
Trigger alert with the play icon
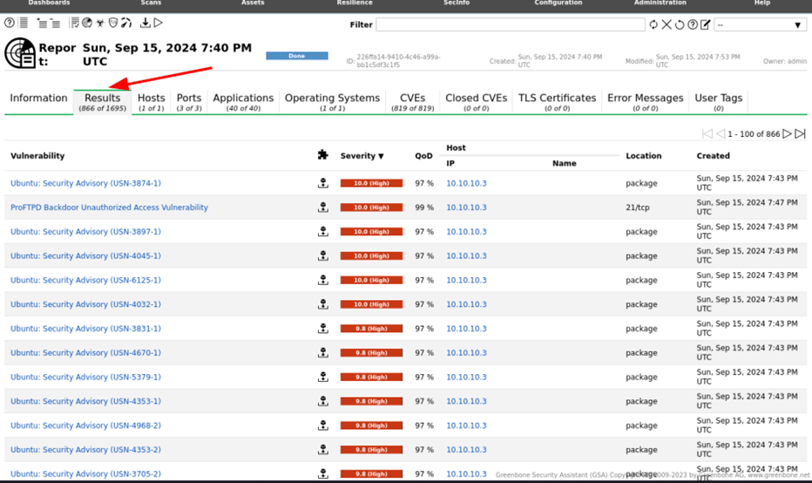click(158, 23)
